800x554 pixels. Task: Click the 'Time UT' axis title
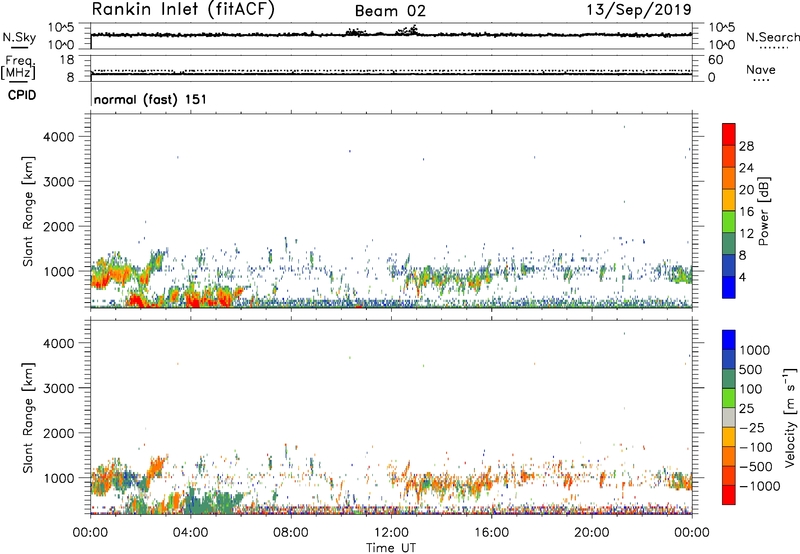tap(391, 548)
